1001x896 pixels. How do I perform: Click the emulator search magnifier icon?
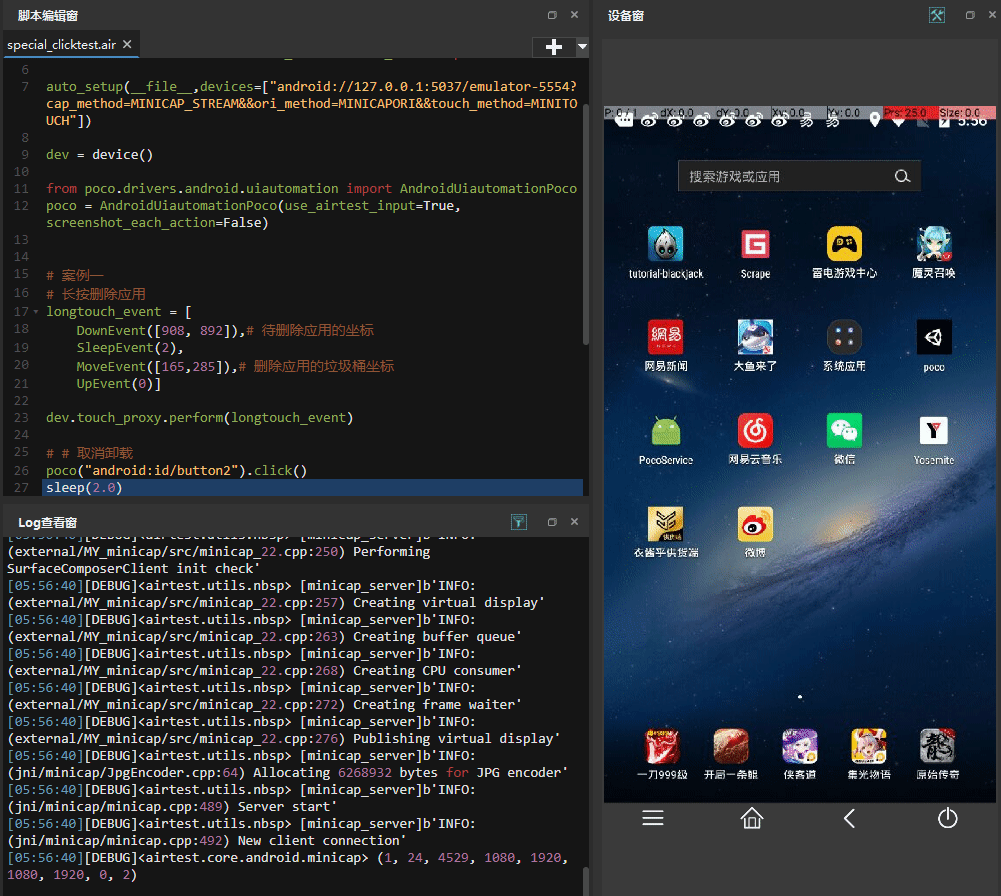coord(902,176)
